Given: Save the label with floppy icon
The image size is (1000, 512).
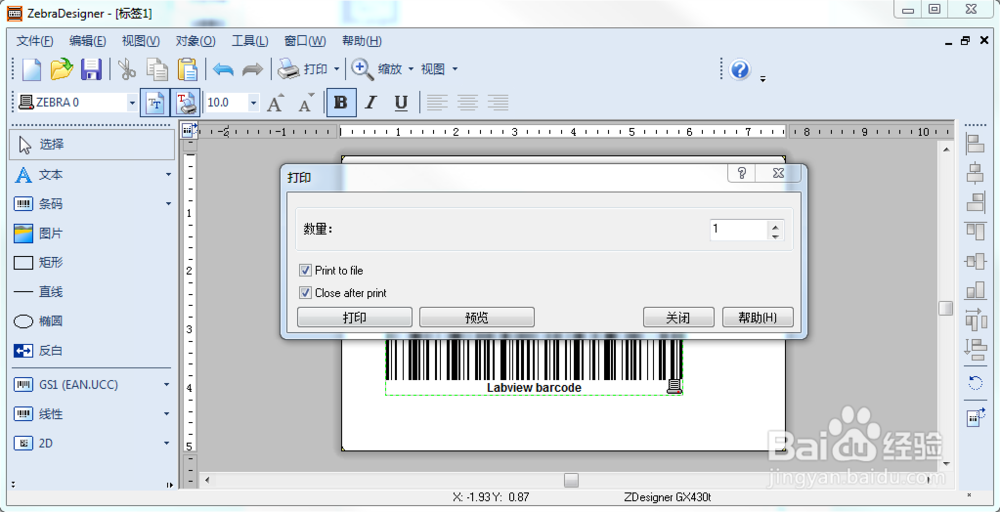Looking at the screenshot, I should coord(91,69).
